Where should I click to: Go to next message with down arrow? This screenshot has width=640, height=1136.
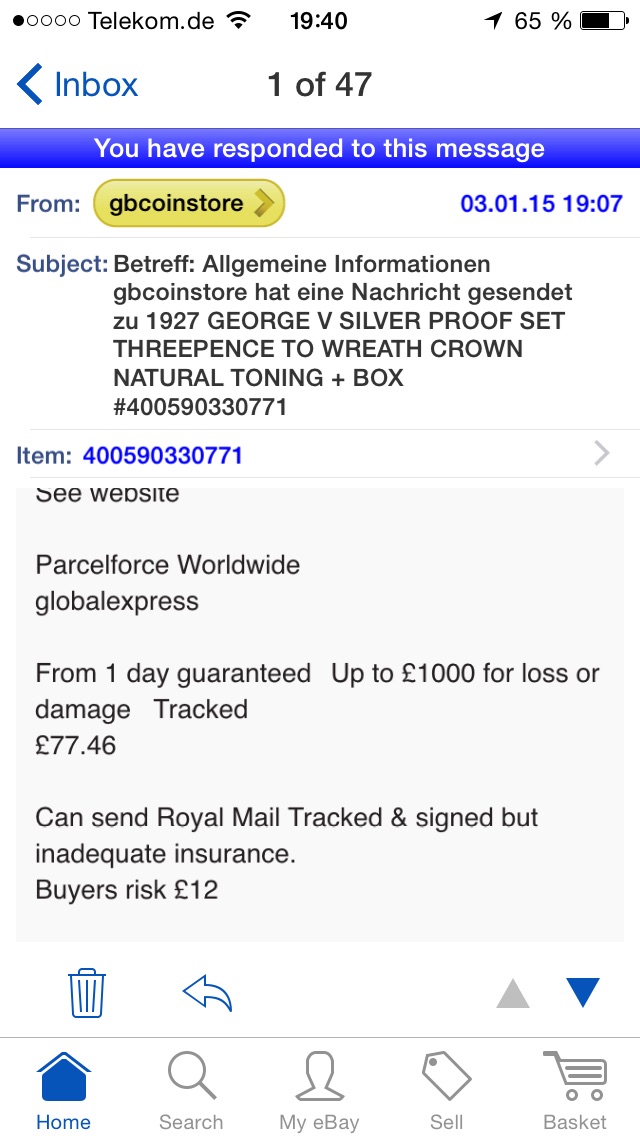click(x=582, y=992)
